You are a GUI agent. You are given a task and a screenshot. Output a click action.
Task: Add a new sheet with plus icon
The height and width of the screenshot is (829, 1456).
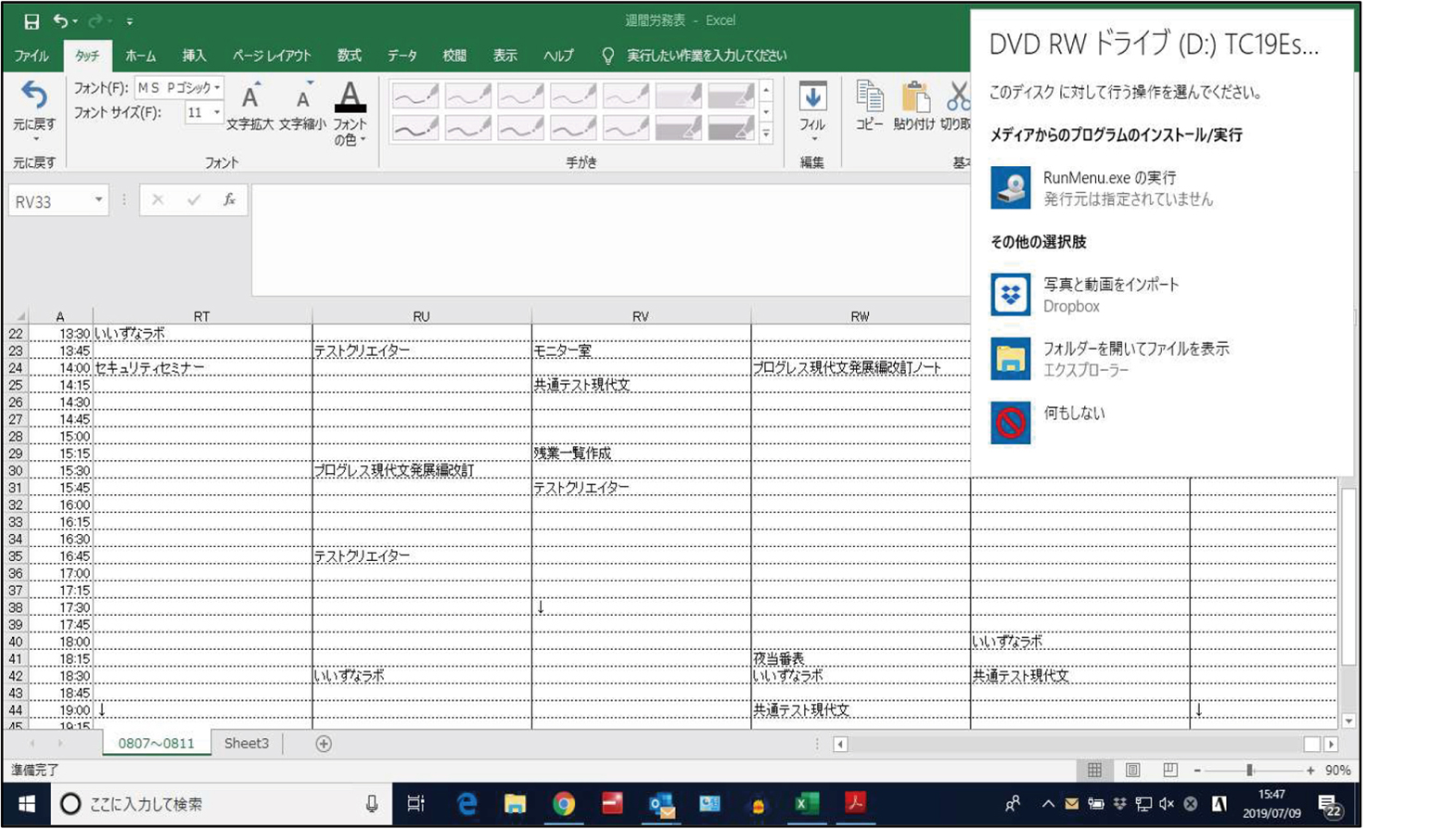pos(324,744)
